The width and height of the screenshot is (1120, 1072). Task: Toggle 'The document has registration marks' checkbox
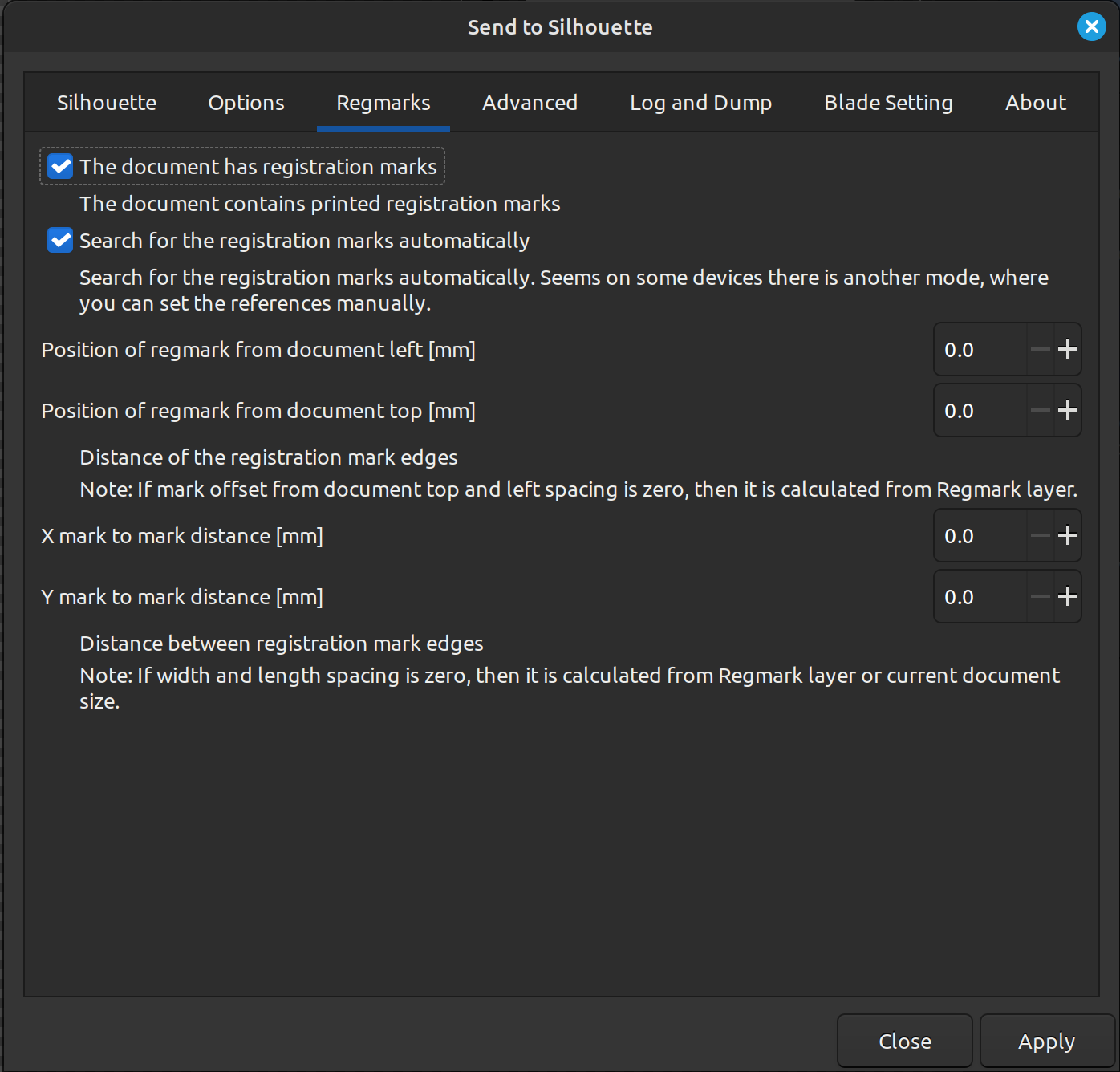(60, 166)
